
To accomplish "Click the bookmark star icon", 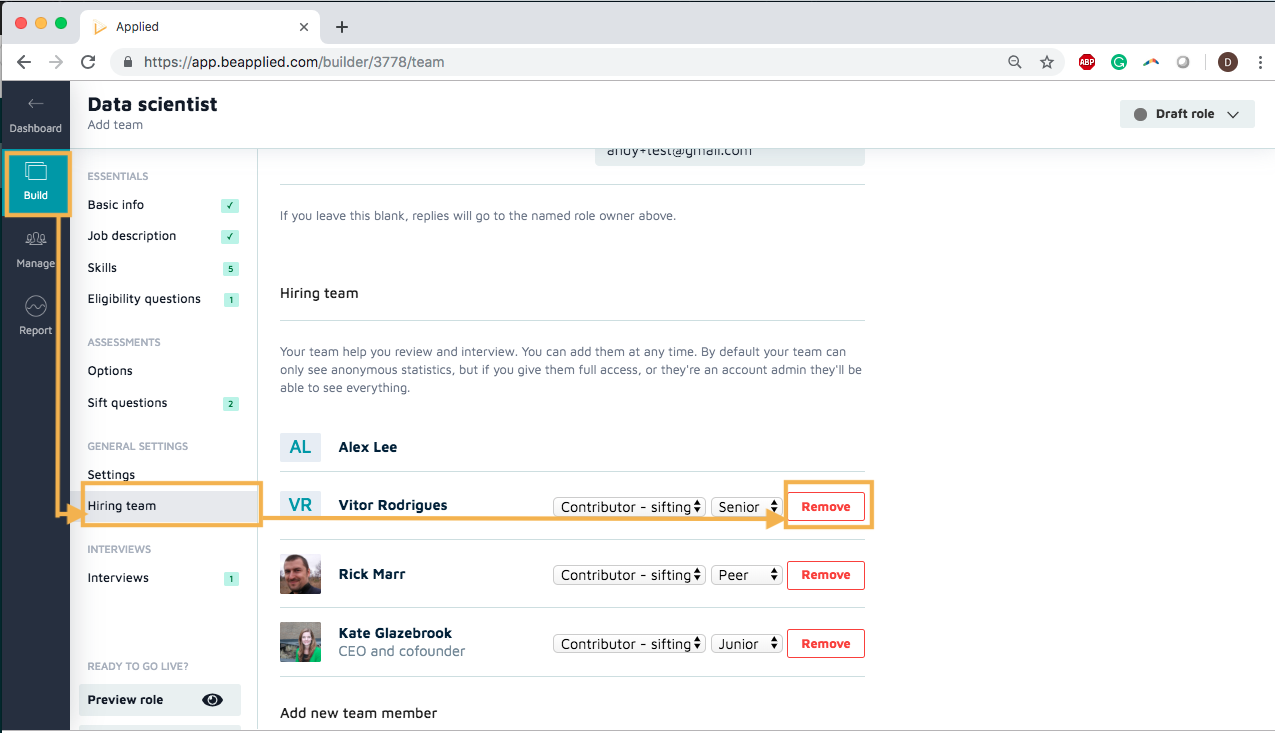I will tap(1047, 62).
